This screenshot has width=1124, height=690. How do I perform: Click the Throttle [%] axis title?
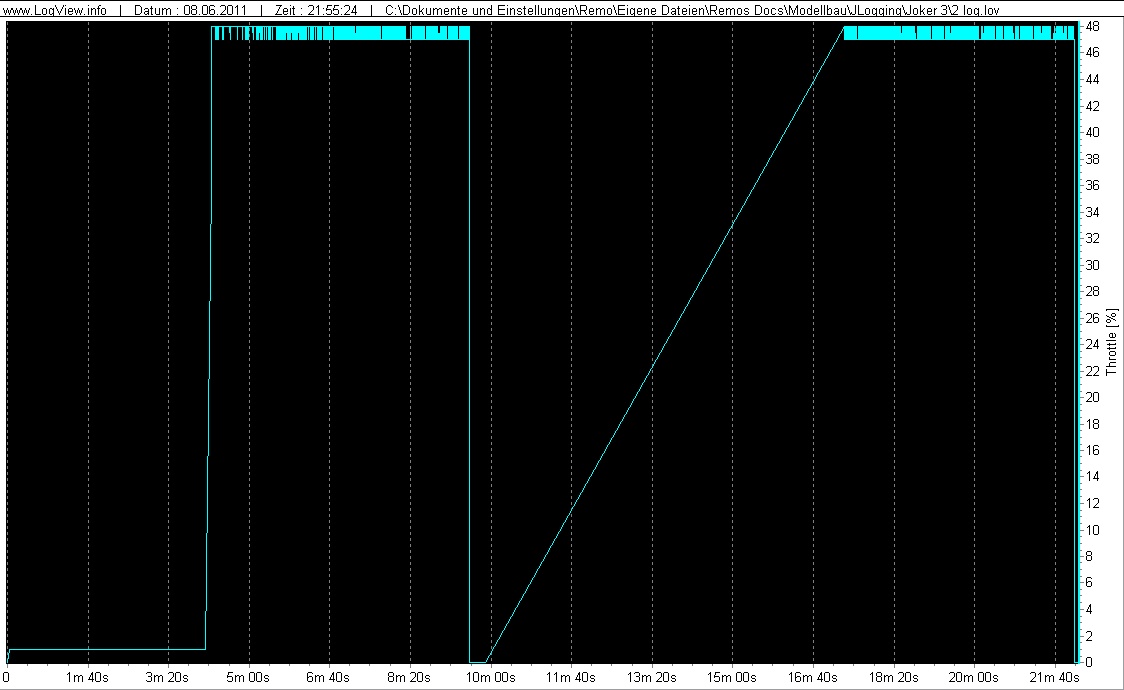[x=1112, y=342]
